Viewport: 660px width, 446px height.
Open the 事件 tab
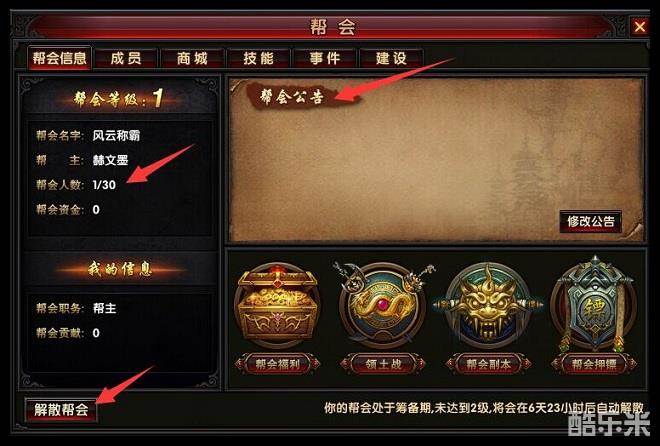point(325,58)
